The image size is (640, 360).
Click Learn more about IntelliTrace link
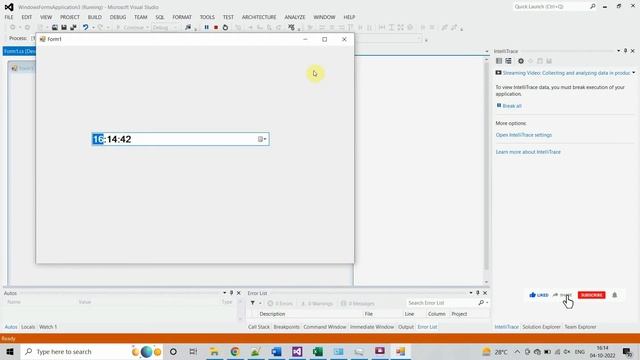pos(528,152)
